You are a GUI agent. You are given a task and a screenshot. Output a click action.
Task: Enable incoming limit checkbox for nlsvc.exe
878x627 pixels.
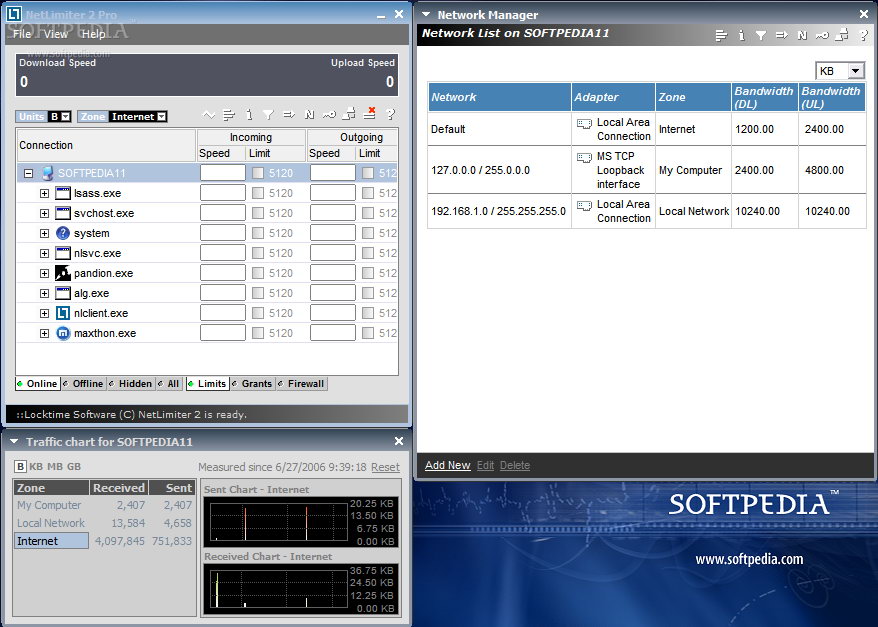pyautogui.click(x=258, y=253)
